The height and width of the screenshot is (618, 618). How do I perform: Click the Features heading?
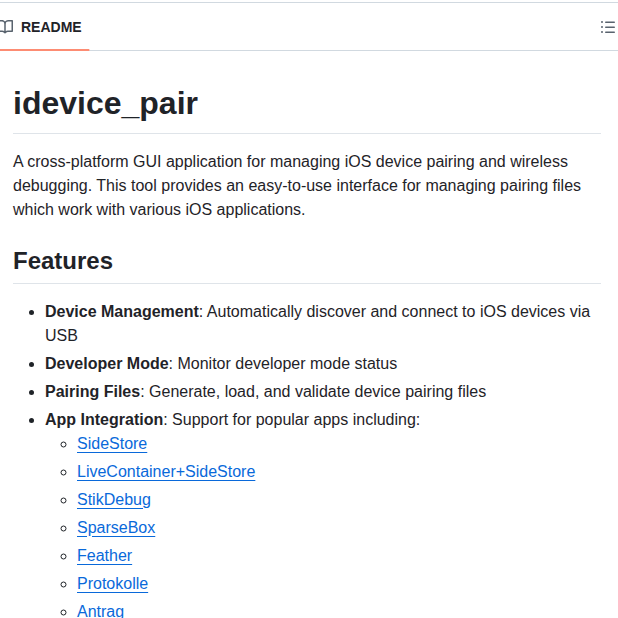[x=63, y=261]
